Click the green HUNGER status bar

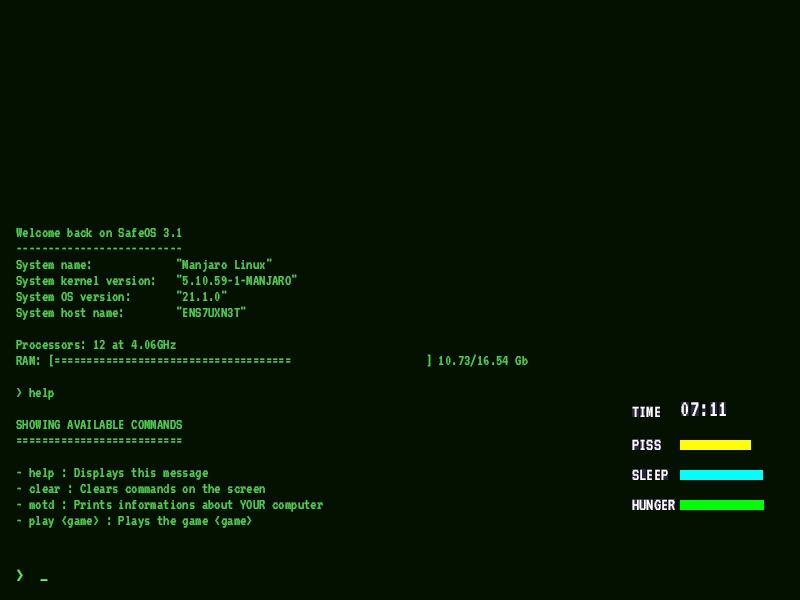coord(722,505)
